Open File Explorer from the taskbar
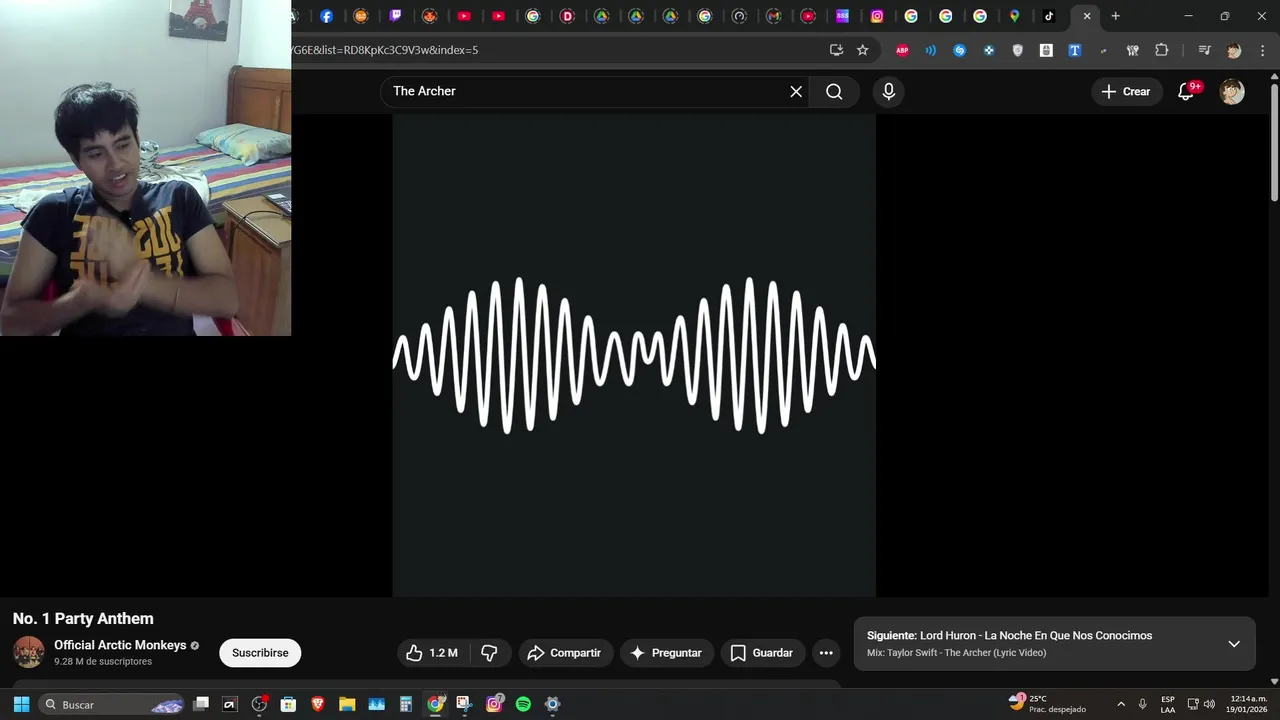Screen dimensions: 1280x720 (347, 704)
